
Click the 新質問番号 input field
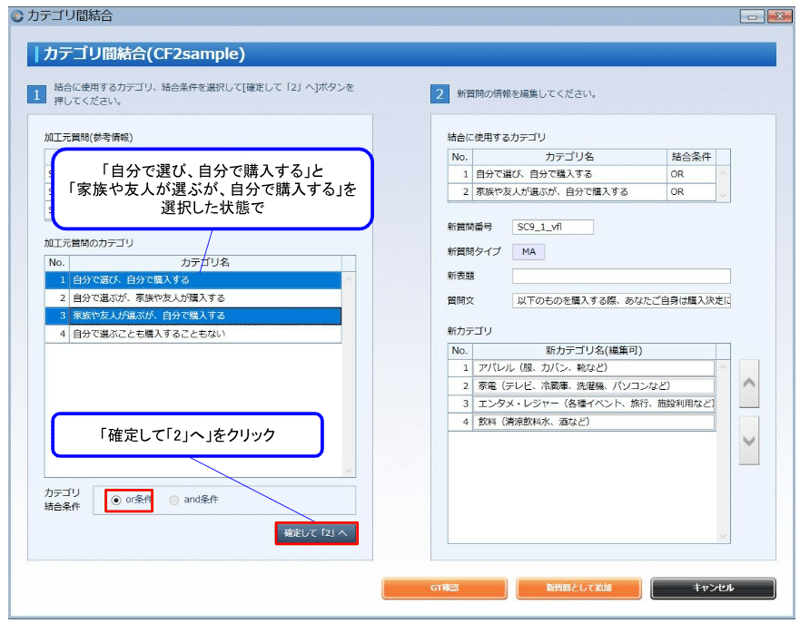[553, 226]
